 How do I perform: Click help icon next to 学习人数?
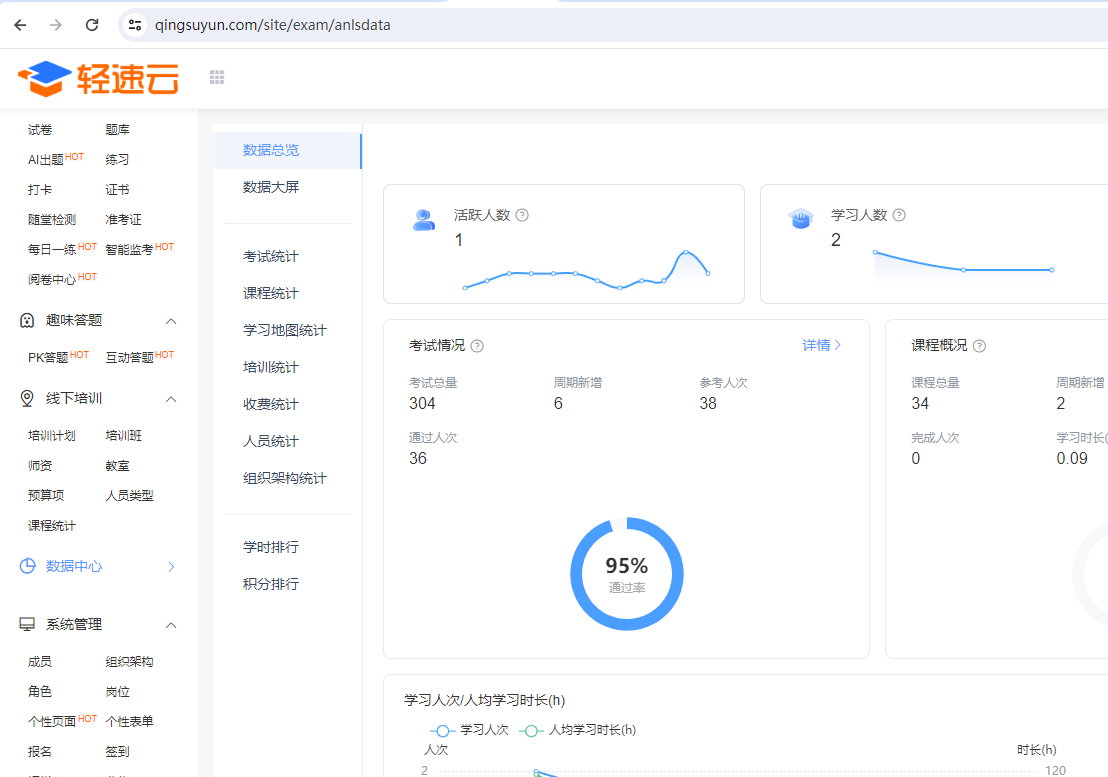[x=899, y=215]
